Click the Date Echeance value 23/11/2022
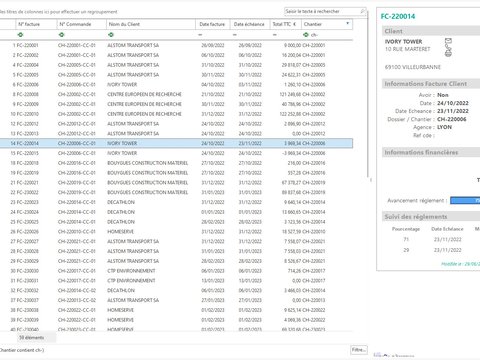Screen dimensions: 480x360 (453, 111)
